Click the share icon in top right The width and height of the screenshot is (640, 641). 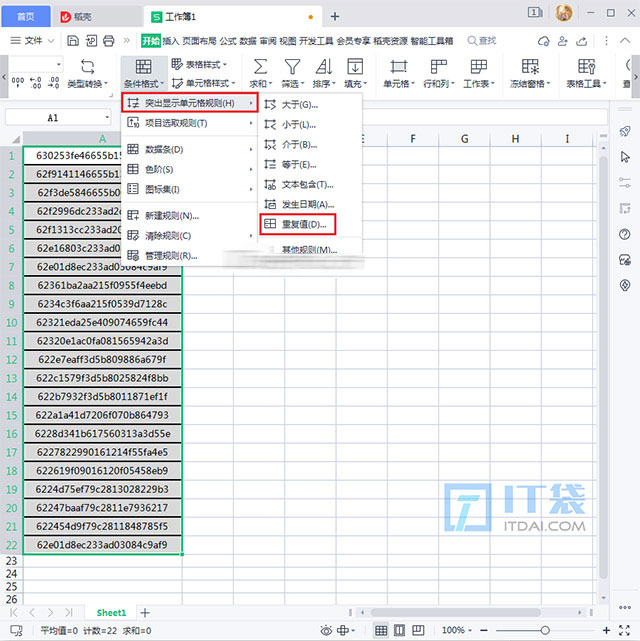582,41
